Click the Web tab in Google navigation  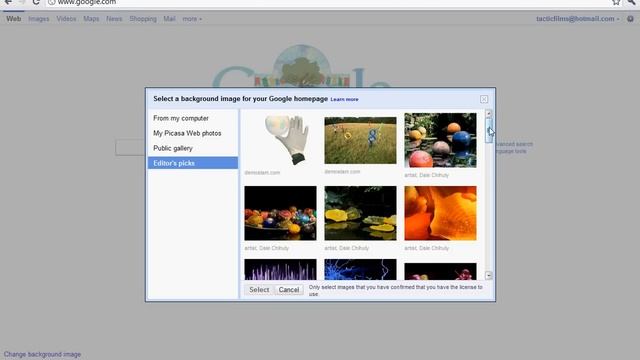point(13,19)
